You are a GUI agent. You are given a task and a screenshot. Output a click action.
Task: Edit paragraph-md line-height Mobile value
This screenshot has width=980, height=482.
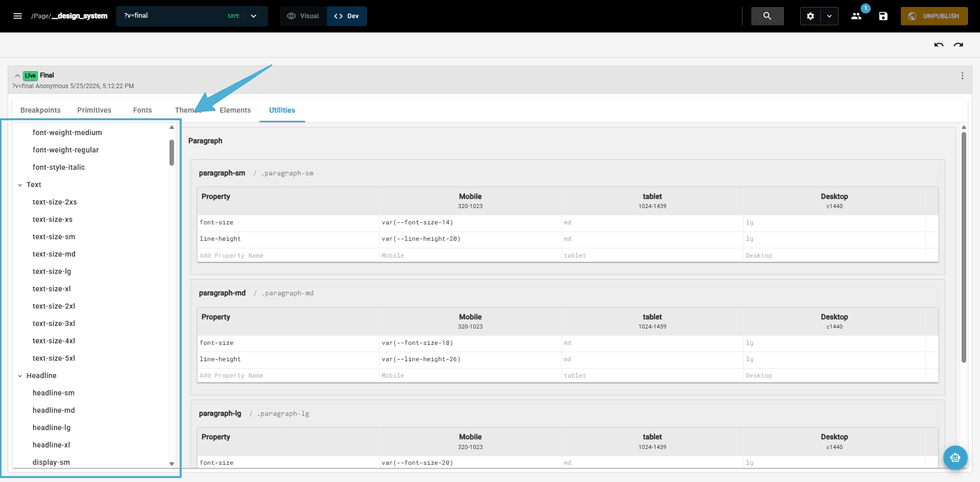[470, 359]
